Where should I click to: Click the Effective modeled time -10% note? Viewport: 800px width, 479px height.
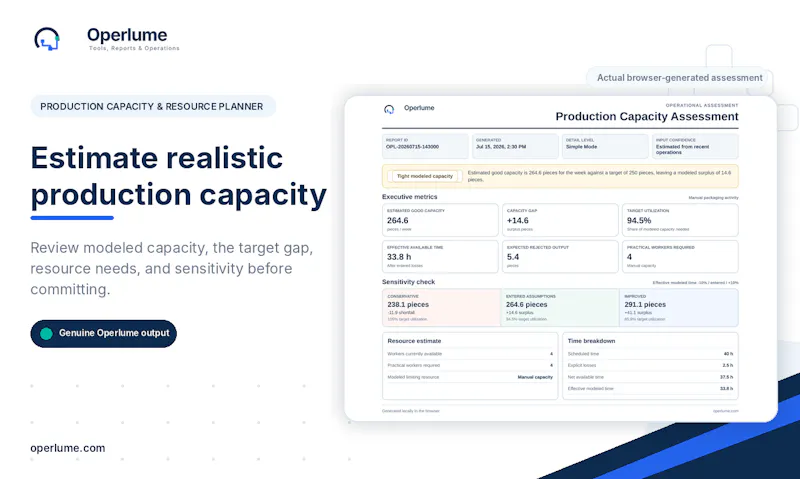pos(695,283)
